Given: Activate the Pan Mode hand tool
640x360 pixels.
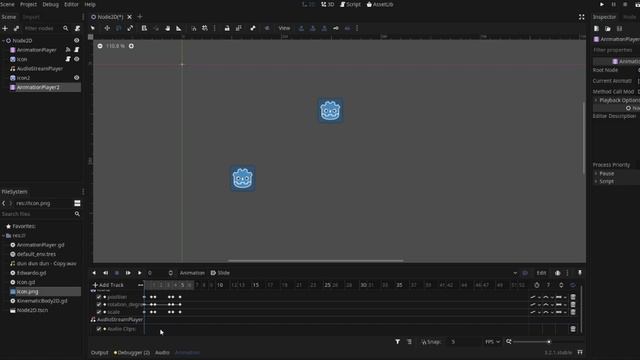Looking at the screenshot, I should click(167, 28).
